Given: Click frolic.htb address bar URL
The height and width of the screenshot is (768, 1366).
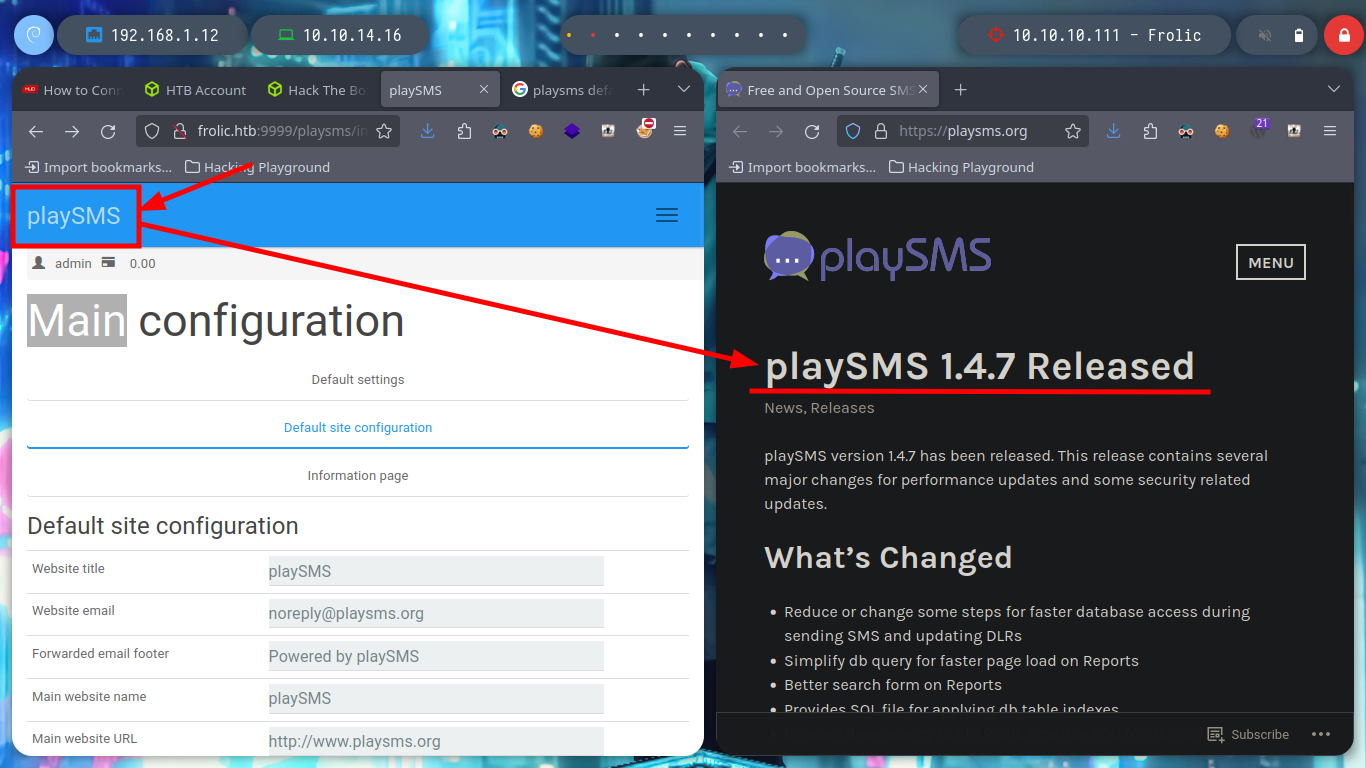Looking at the screenshot, I should (x=283, y=131).
